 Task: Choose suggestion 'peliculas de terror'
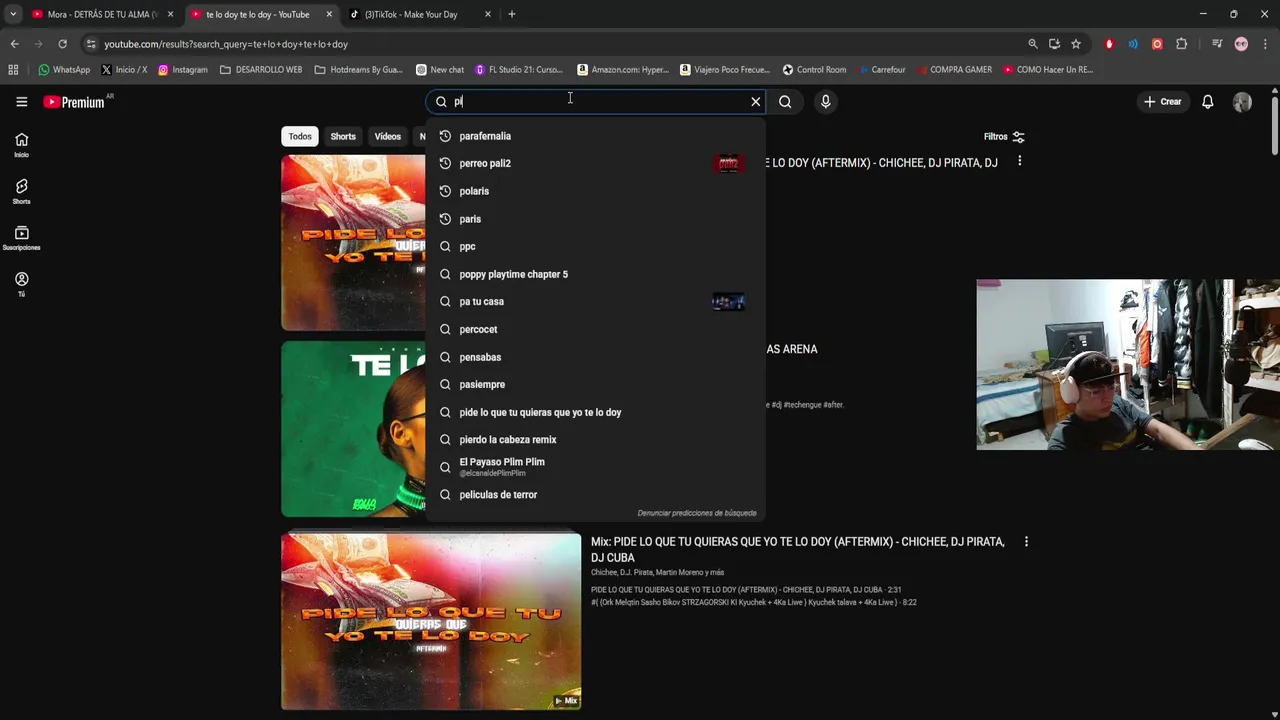point(595,494)
